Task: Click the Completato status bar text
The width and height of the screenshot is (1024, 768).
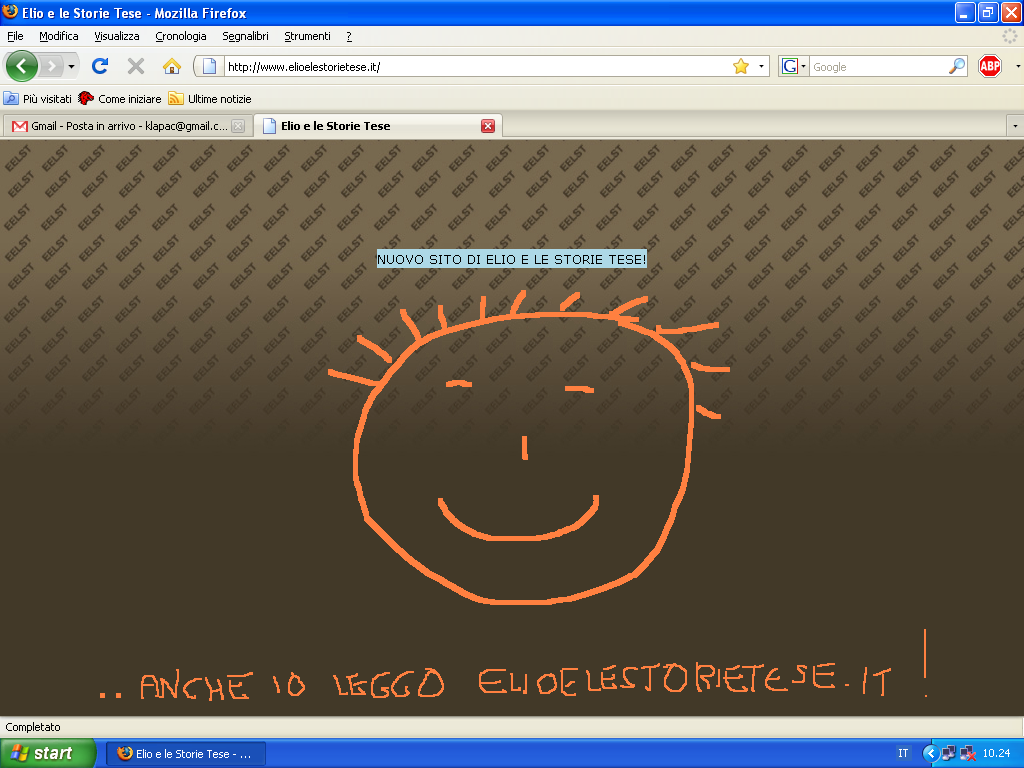Action: tap(33, 727)
